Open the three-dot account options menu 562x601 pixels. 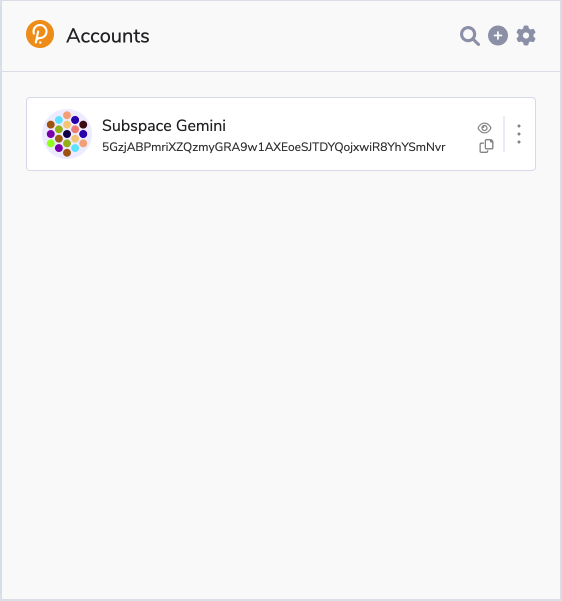tap(519, 134)
